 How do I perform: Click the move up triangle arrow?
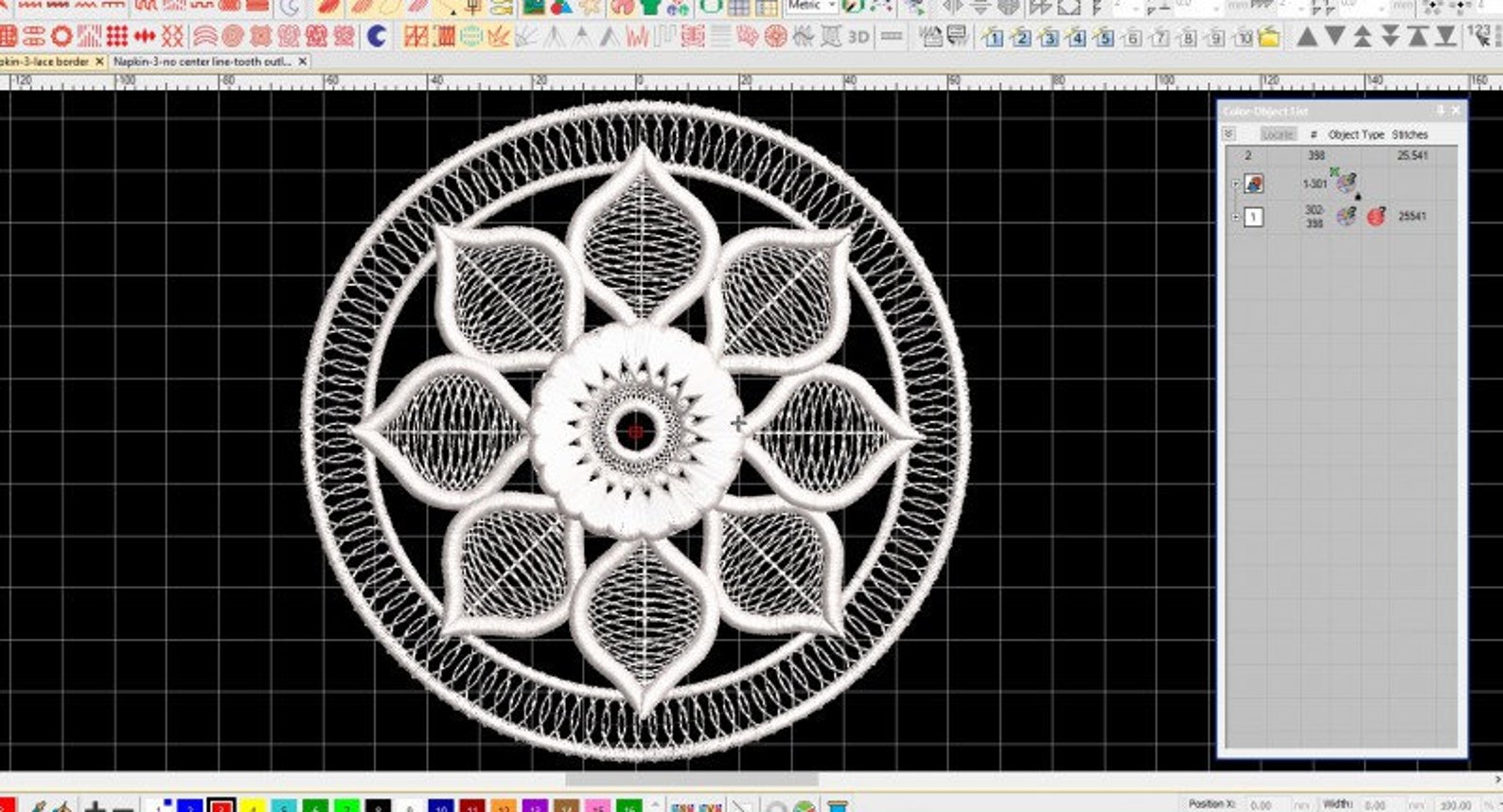click(1307, 37)
